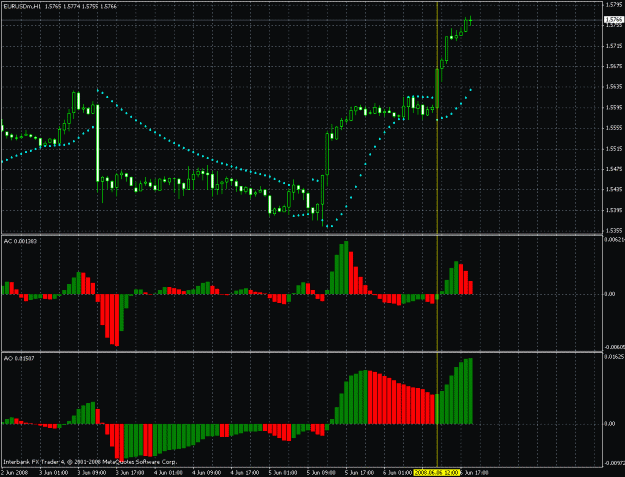Click the 1.5435 price axis label
625x477 pixels.
pyautogui.click(x=614, y=189)
